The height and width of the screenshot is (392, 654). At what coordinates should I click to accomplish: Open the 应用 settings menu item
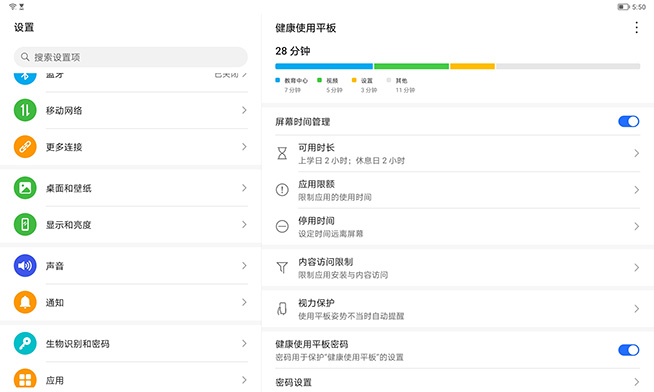click(x=131, y=380)
